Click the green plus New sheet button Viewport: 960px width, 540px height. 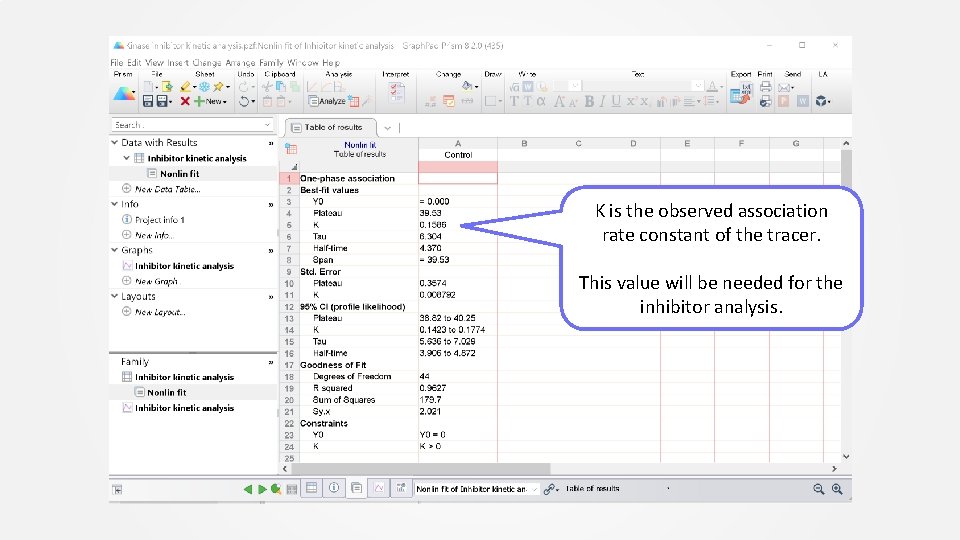pos(210,102)
